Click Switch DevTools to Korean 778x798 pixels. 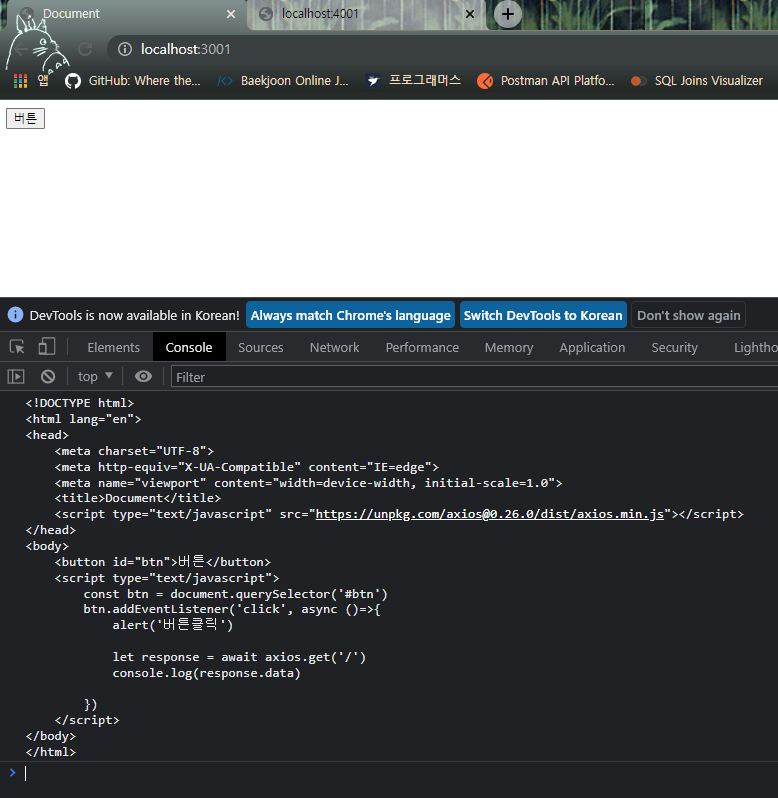click(543, 316)
